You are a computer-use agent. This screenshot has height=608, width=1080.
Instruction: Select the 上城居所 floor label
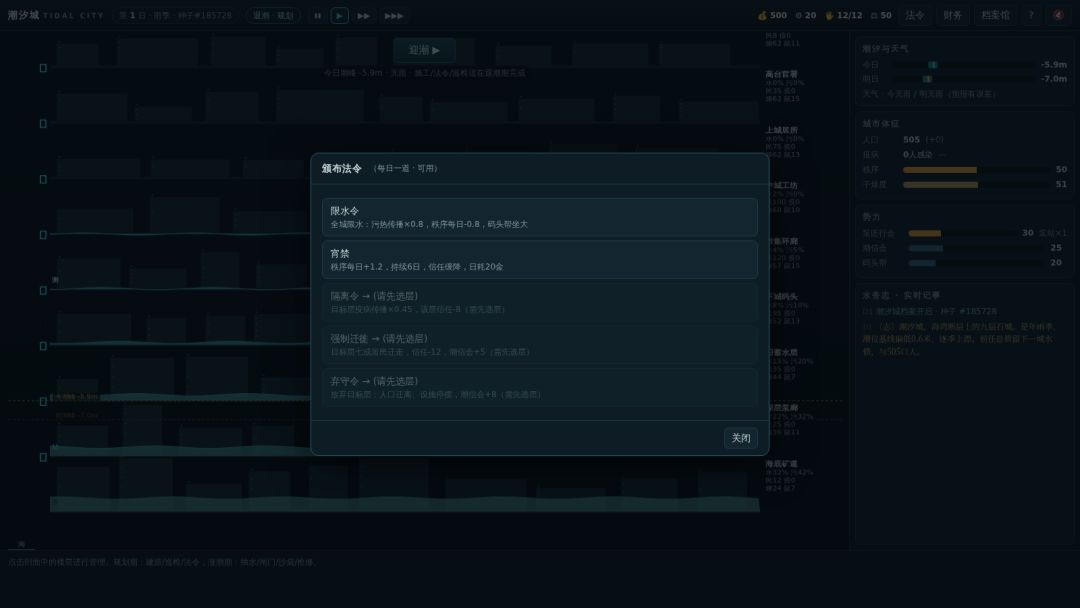pyautogui.click(x=781, y=130)
